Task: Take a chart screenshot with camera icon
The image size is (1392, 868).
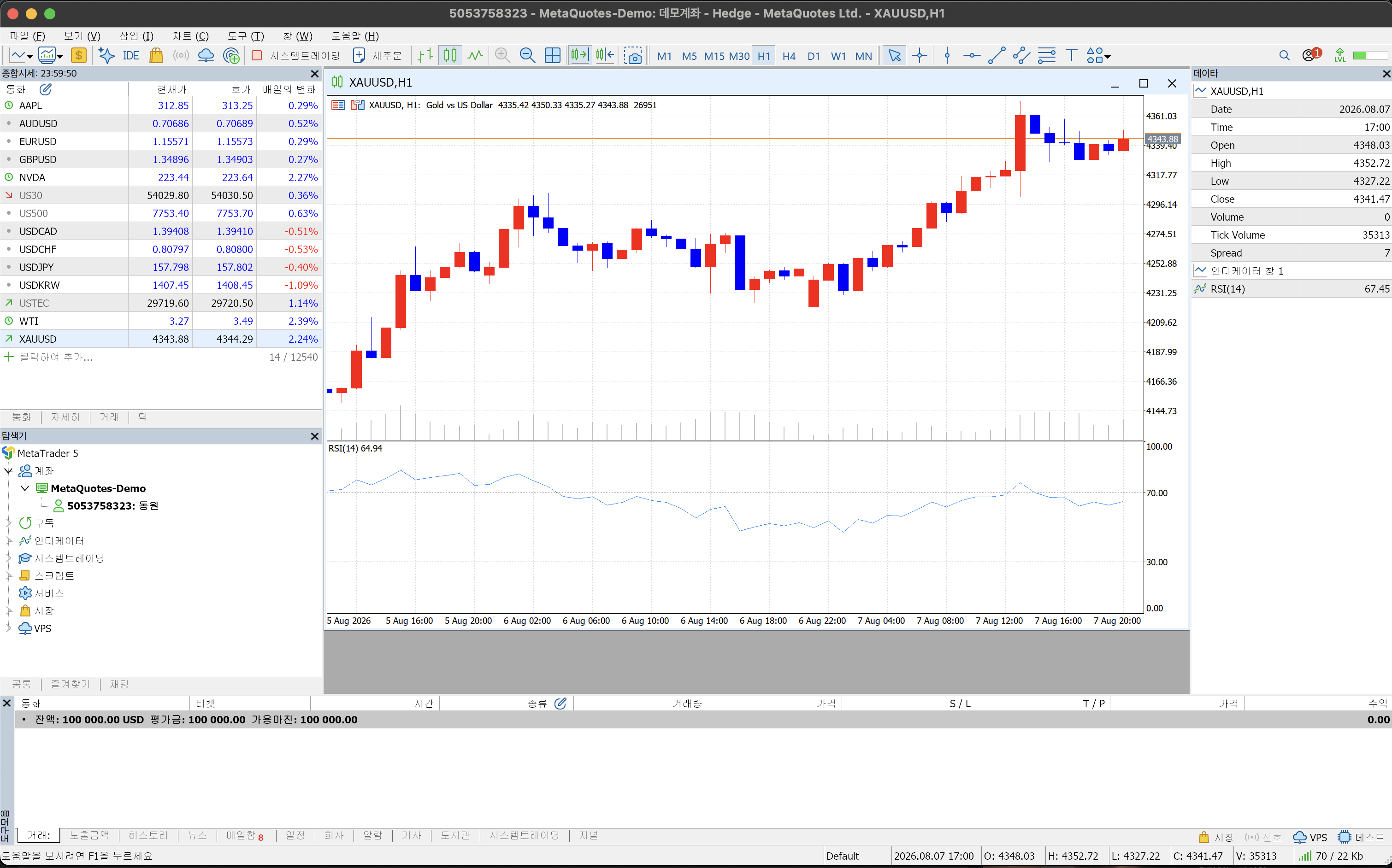Action: (633, 56)
